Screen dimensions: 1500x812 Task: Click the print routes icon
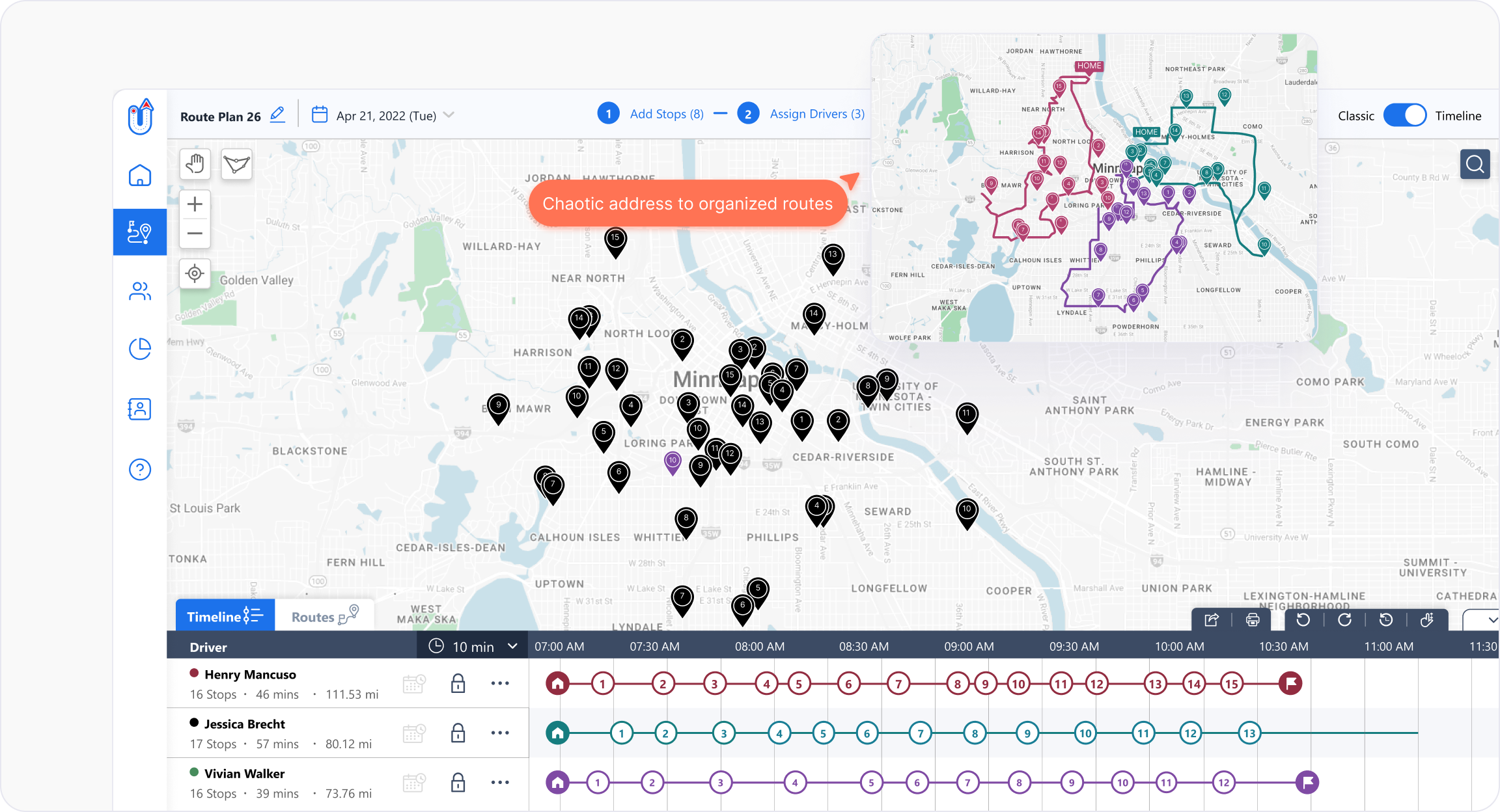pos(1252,619)
